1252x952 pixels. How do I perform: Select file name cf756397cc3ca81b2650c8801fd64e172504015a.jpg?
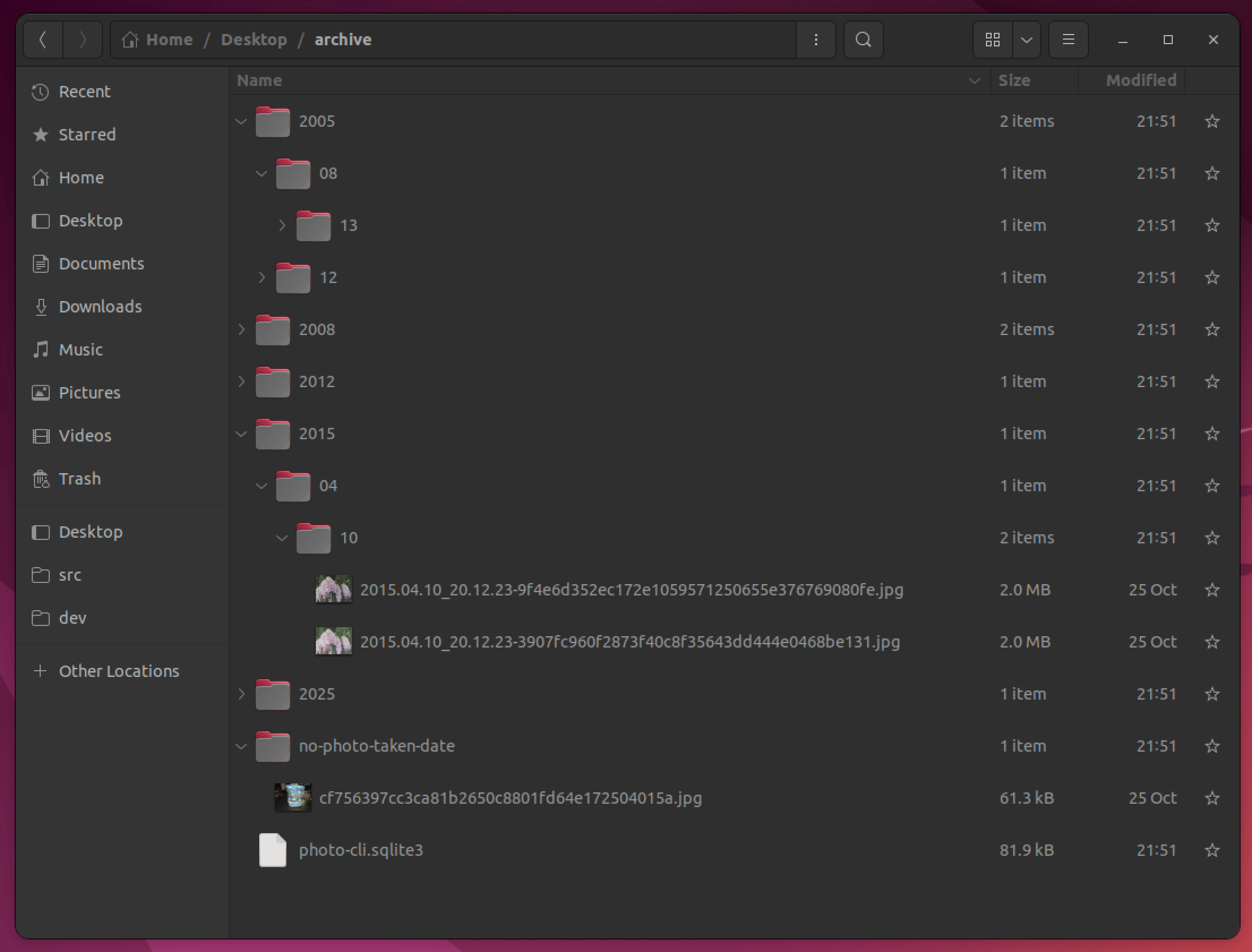click(511, 799)
